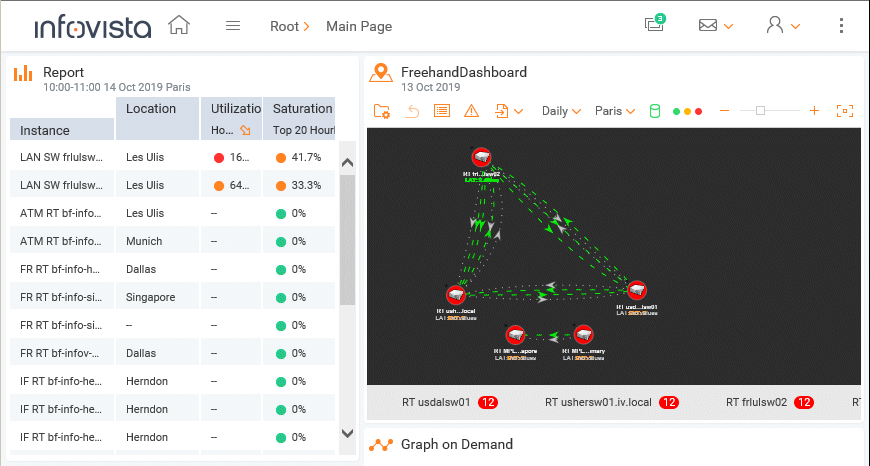Click the Report panel title
Viewport: 870px width, 466px height.
tap(63, 72)
